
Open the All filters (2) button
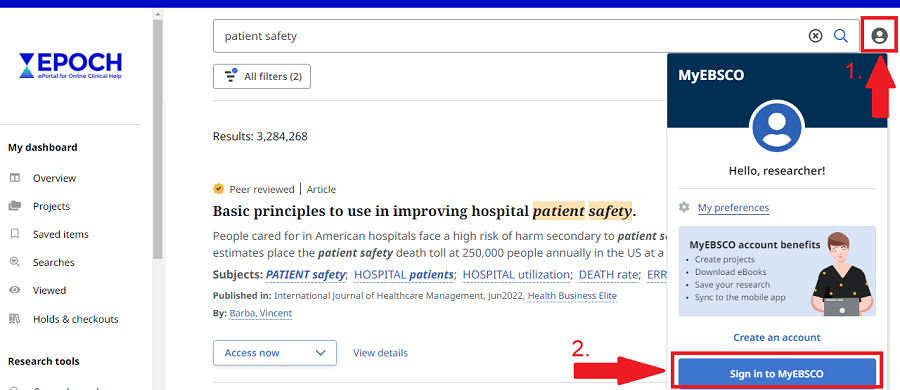pos(262,76)
